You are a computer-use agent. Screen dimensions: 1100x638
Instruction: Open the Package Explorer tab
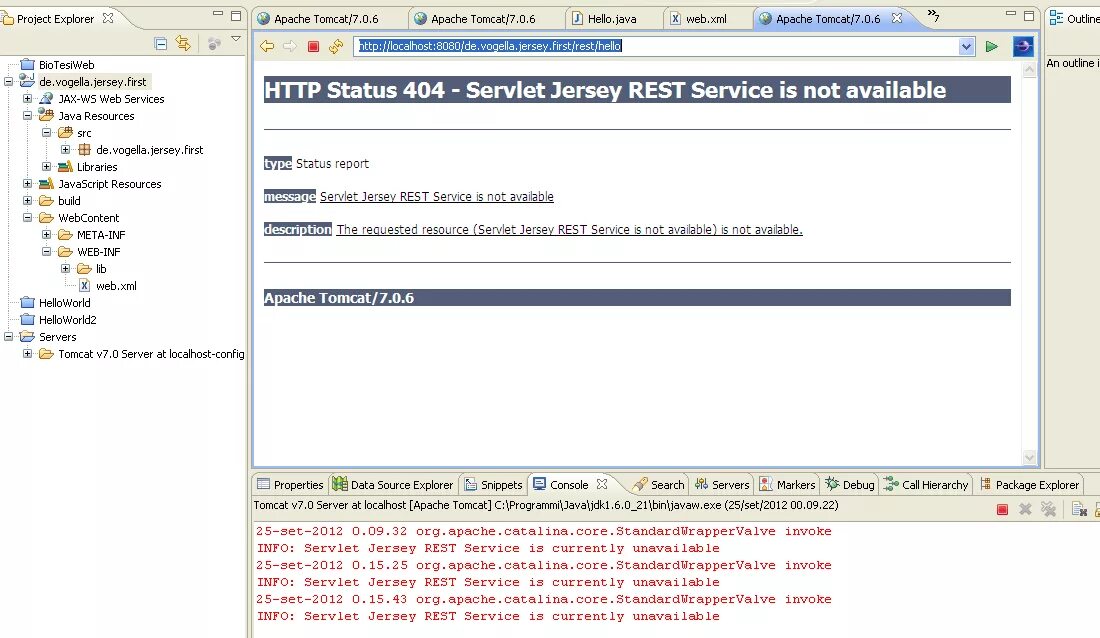1029,484
